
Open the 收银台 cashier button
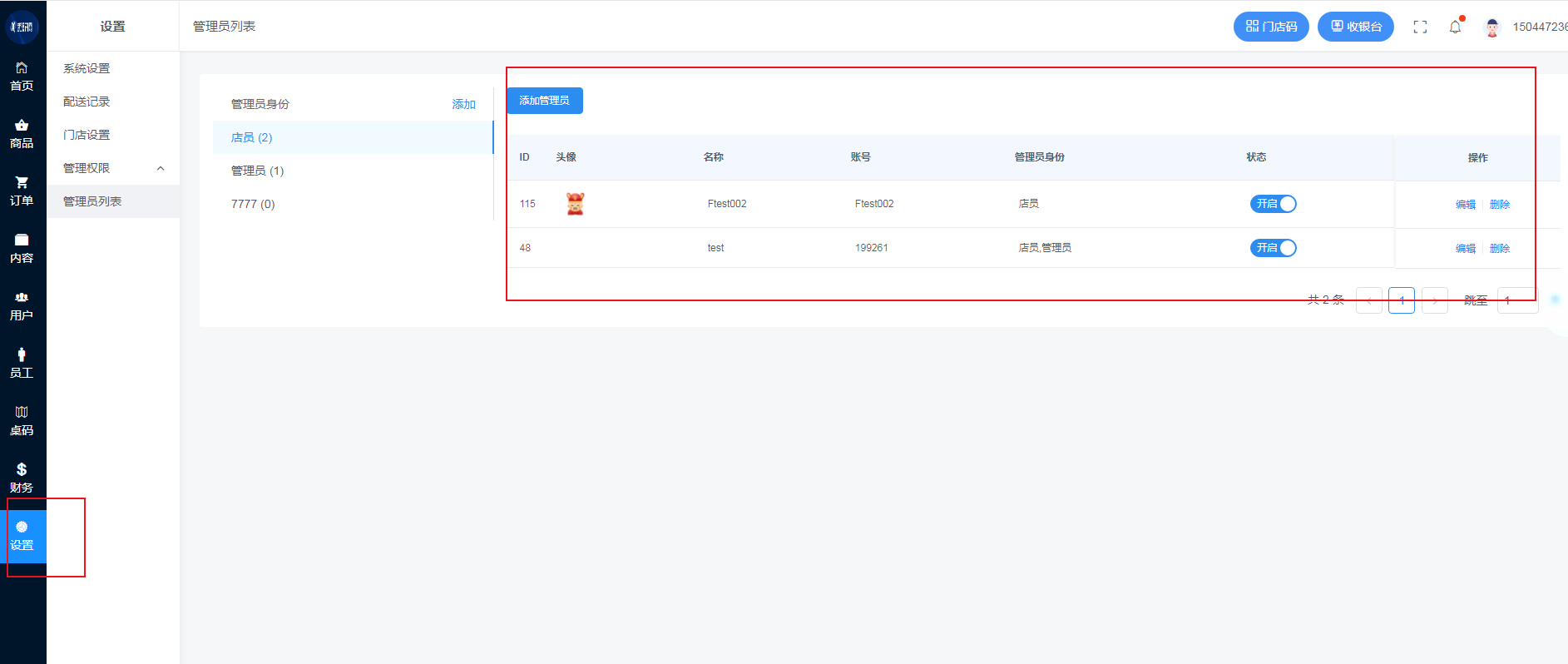(x=1356, y=27)
